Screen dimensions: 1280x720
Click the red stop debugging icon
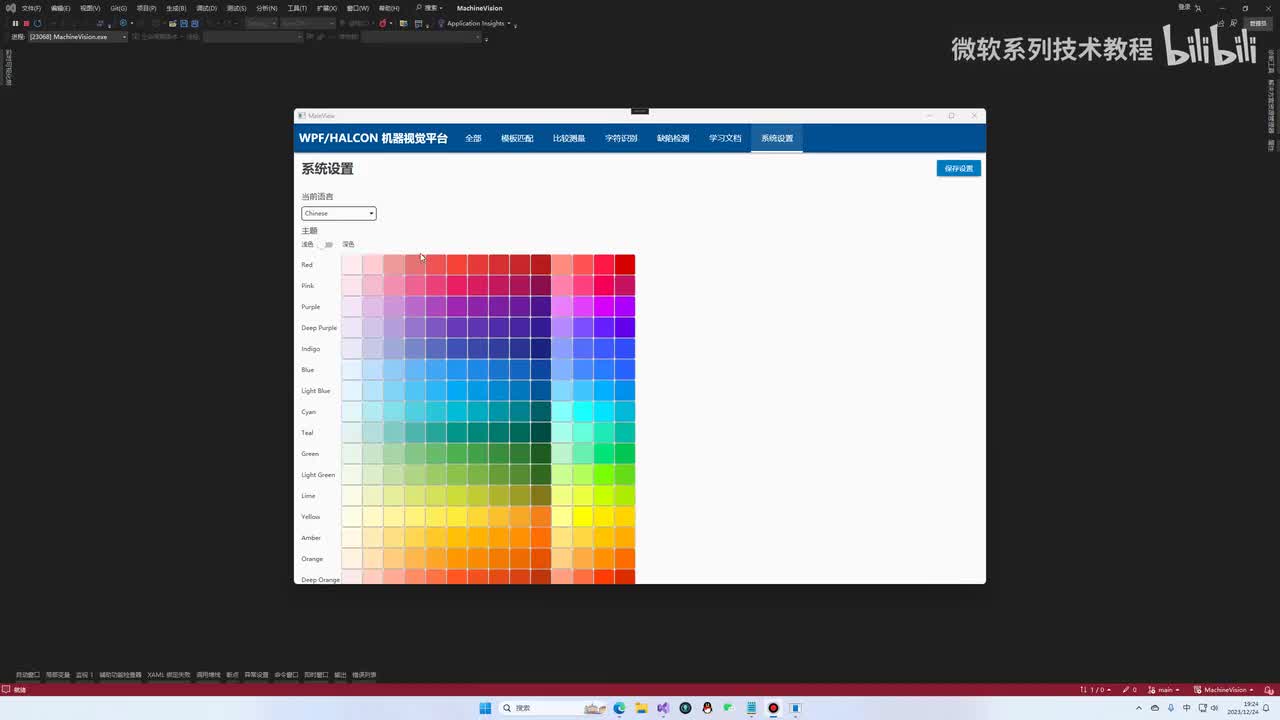[27, 23]
